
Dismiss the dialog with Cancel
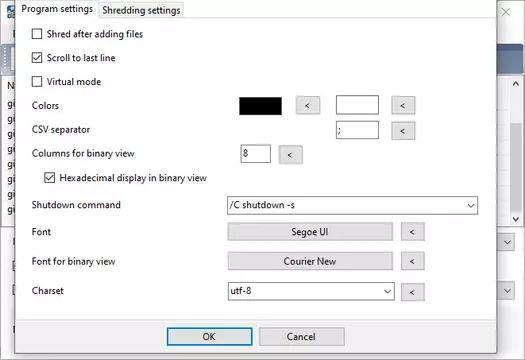point(301,337)
